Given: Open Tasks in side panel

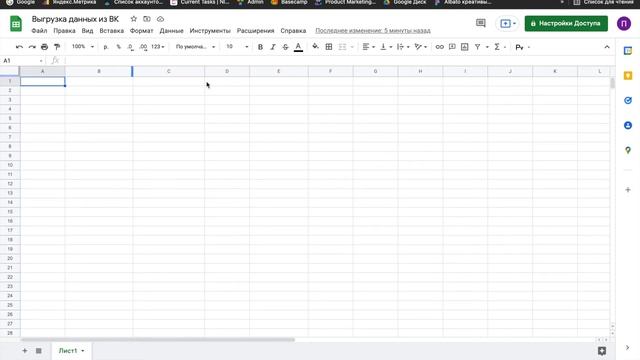Looking at the screenshot, I should pos(628,100).
